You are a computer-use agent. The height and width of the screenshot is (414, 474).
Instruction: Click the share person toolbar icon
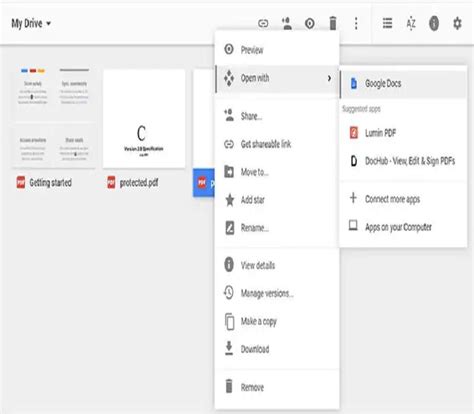tap(286, 23)
